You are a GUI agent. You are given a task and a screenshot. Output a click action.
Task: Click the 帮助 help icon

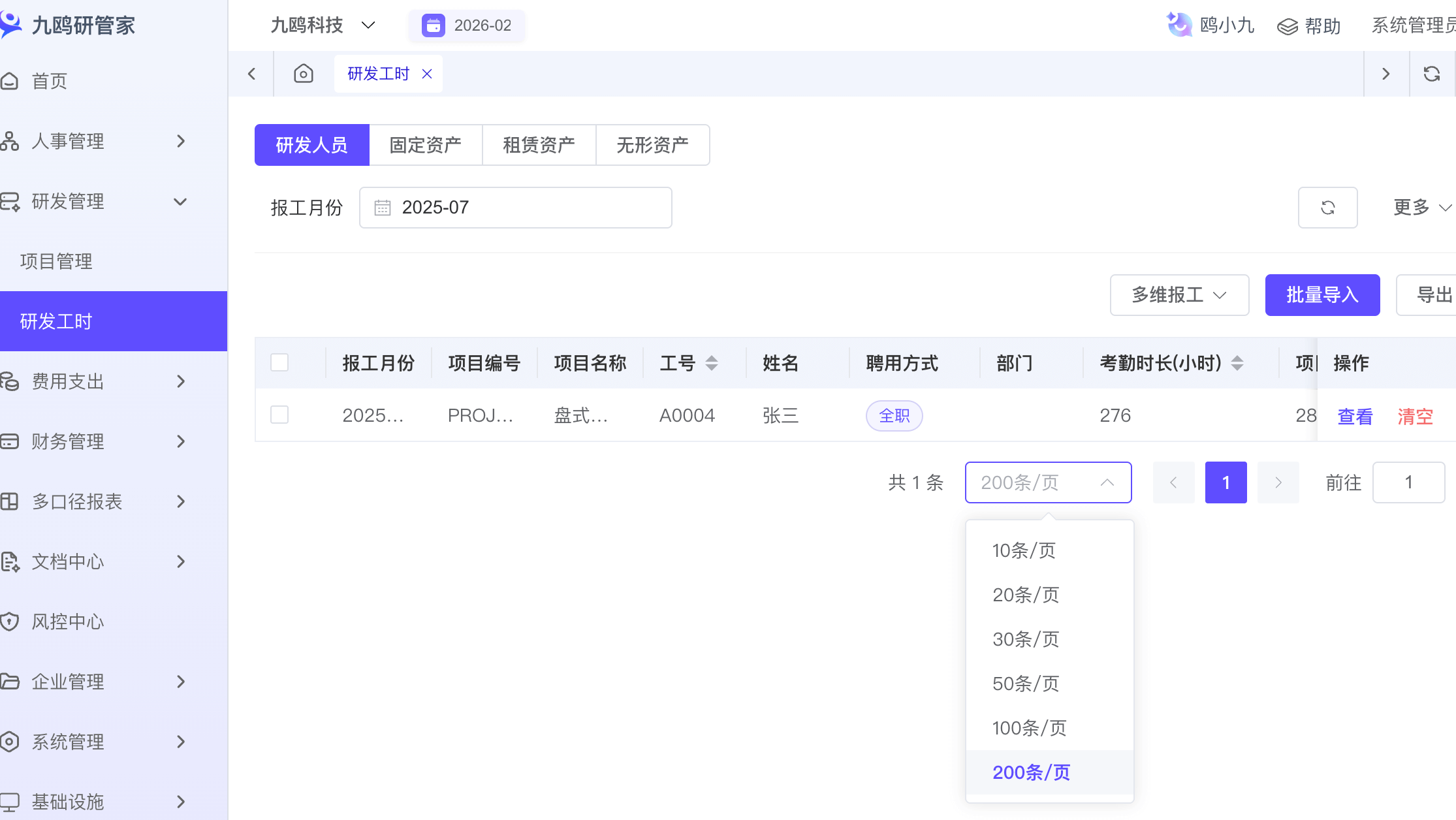tap(1288, 26)
